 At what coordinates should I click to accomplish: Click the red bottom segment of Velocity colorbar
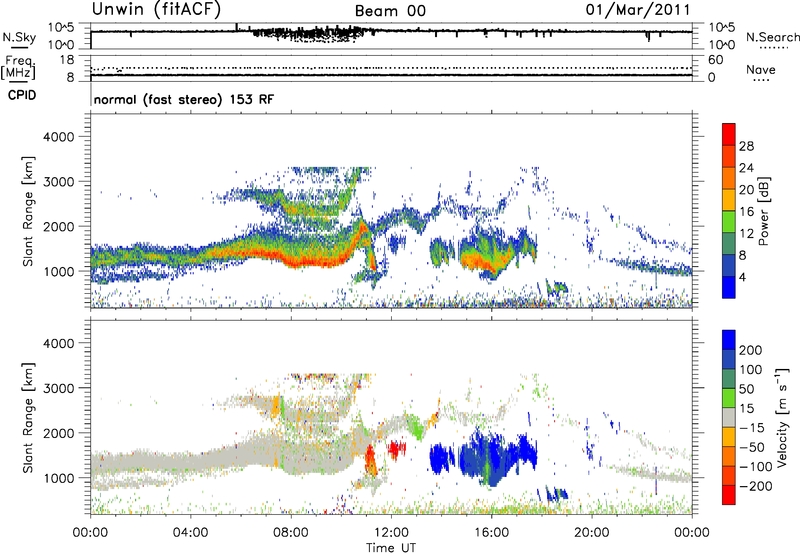[x=729, y=495]
